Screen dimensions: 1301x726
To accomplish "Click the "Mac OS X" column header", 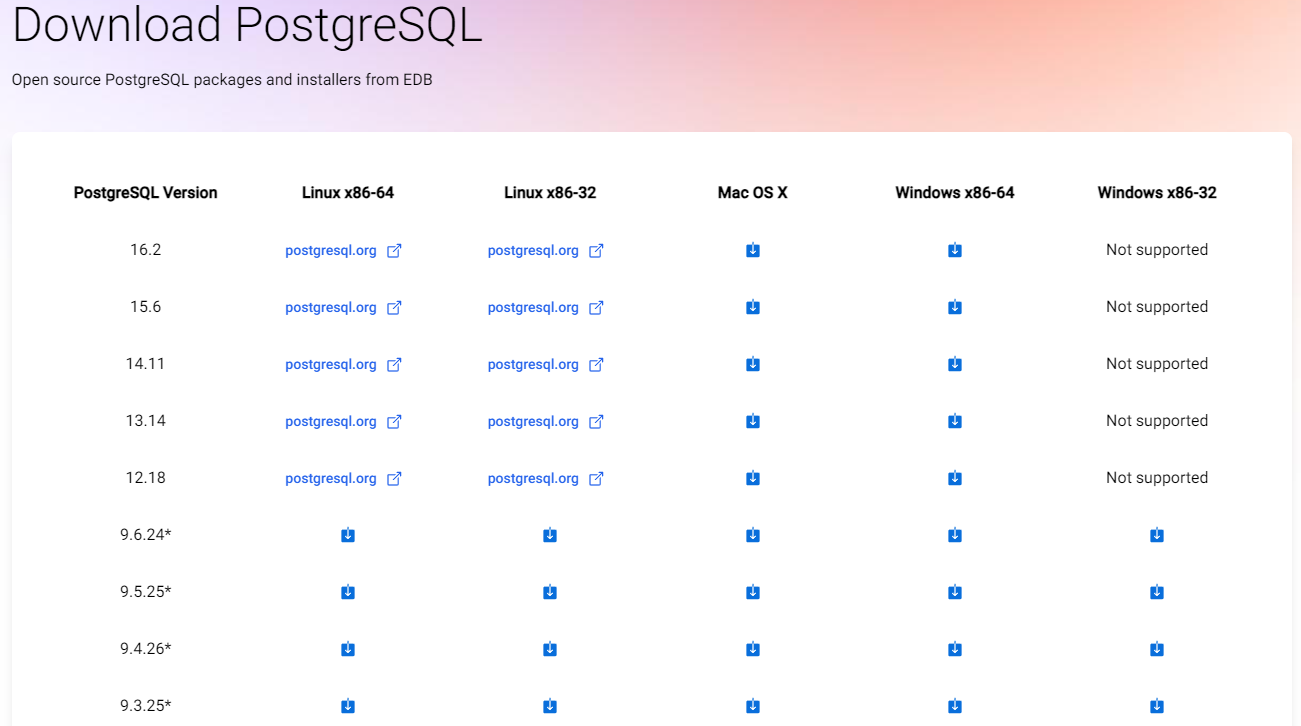I will pos(753,193).
